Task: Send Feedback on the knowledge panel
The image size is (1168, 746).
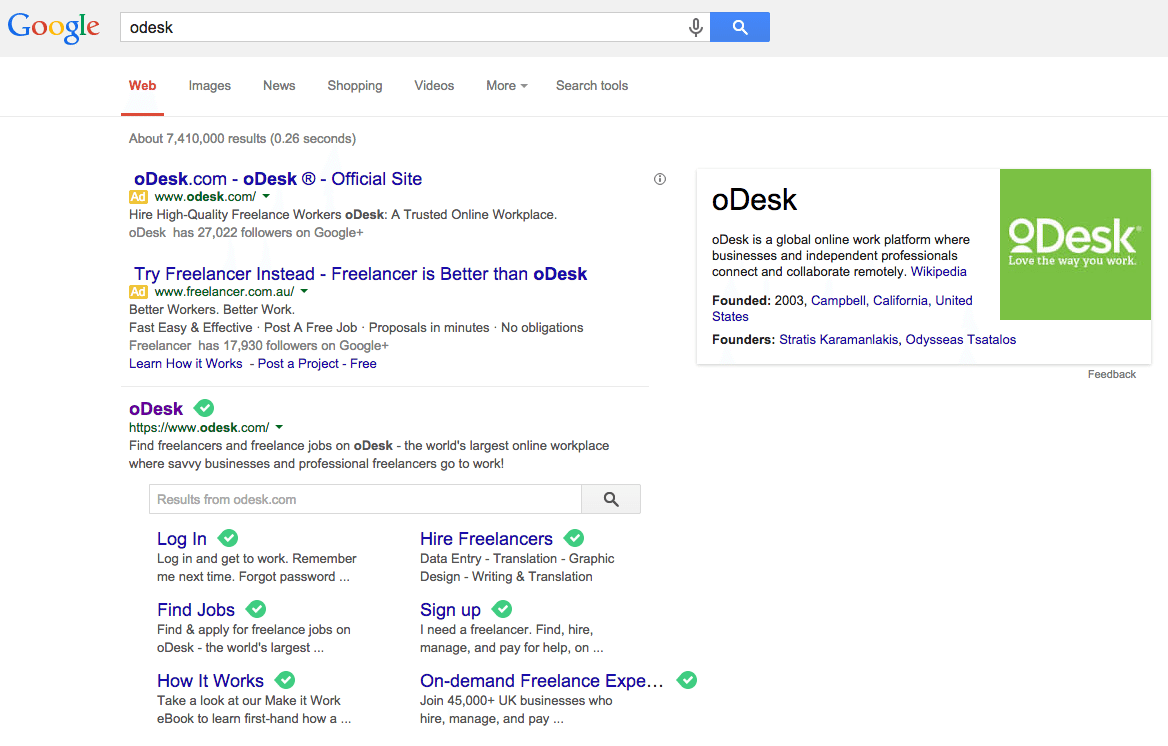Action: point(1111,374)
